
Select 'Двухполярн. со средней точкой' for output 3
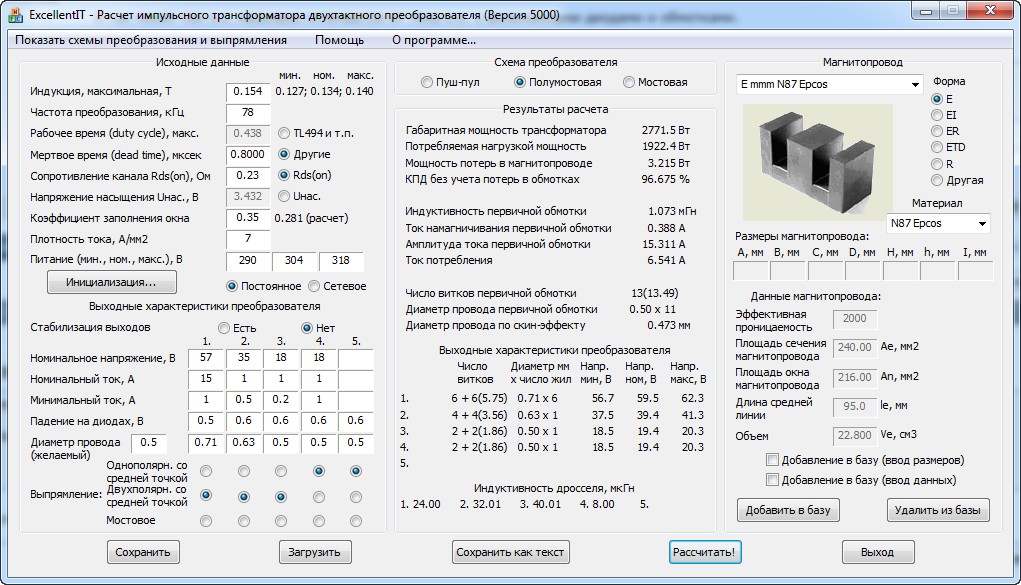tap(281, 497)
